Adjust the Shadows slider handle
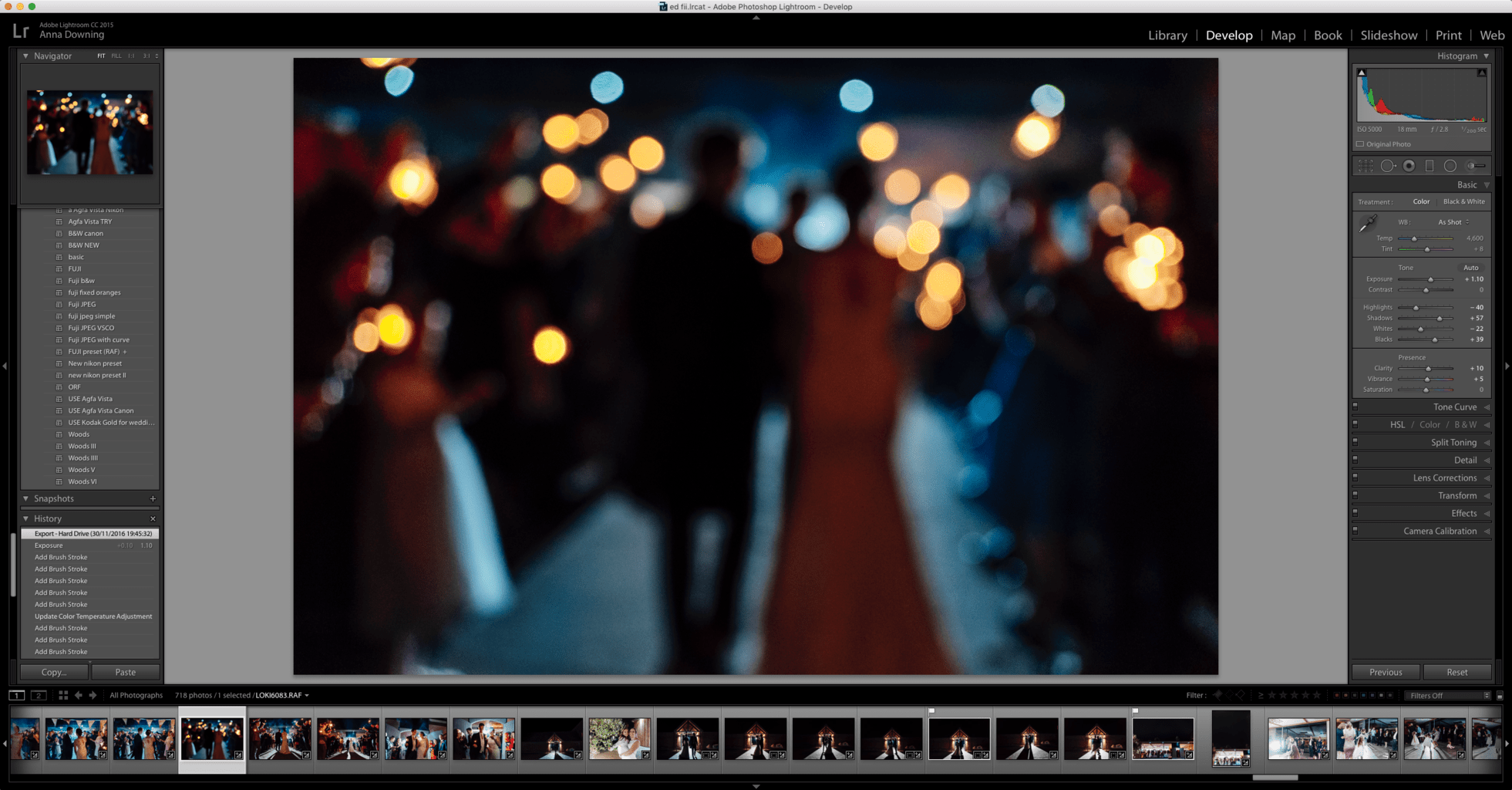Image resolution: width=1512 pixels, height=790 pixels. point(1439,318)
